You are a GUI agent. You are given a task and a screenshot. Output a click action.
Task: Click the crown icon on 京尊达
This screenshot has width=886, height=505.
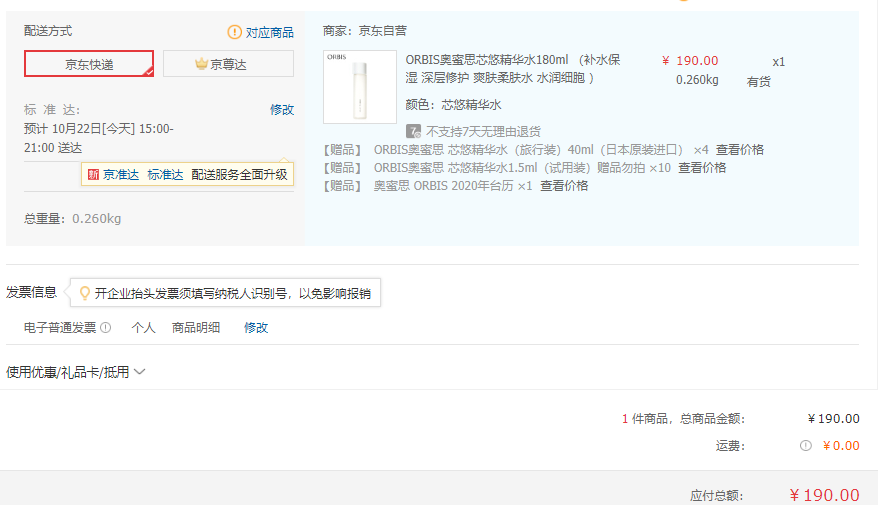click(201, 63)
